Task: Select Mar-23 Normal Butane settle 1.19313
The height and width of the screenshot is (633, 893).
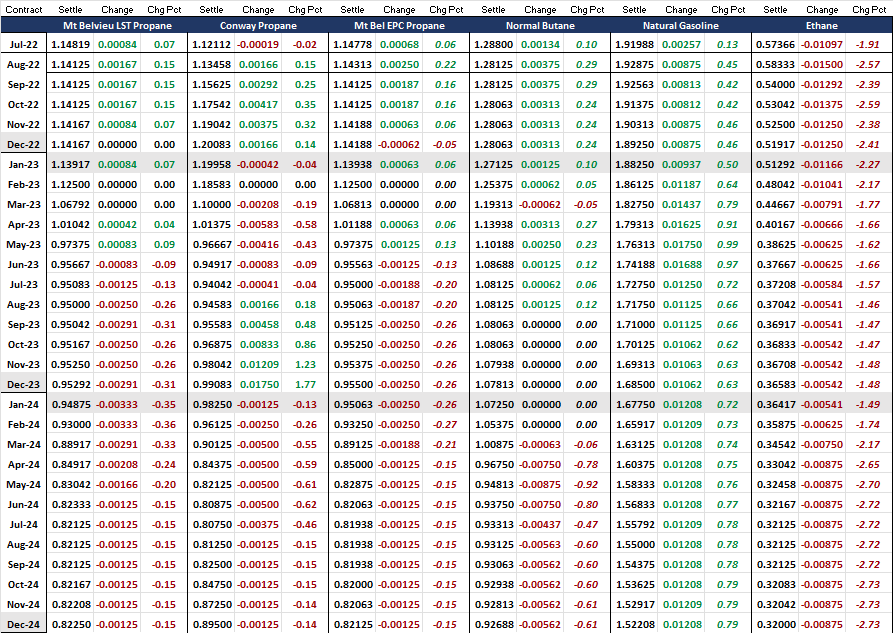Action: click(493, 205)
